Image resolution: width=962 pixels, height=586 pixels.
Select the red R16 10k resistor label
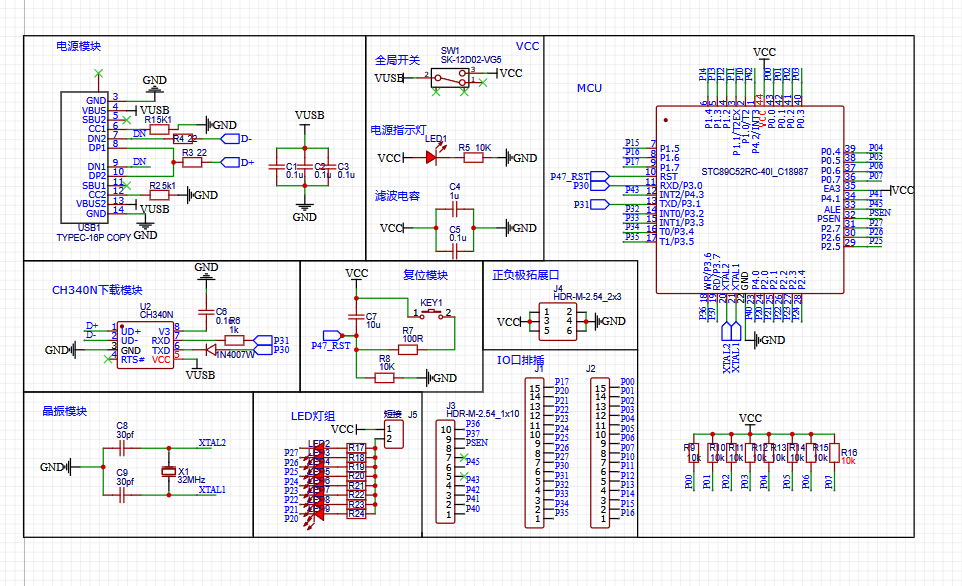pyautogui.click(x=848, y=457)
